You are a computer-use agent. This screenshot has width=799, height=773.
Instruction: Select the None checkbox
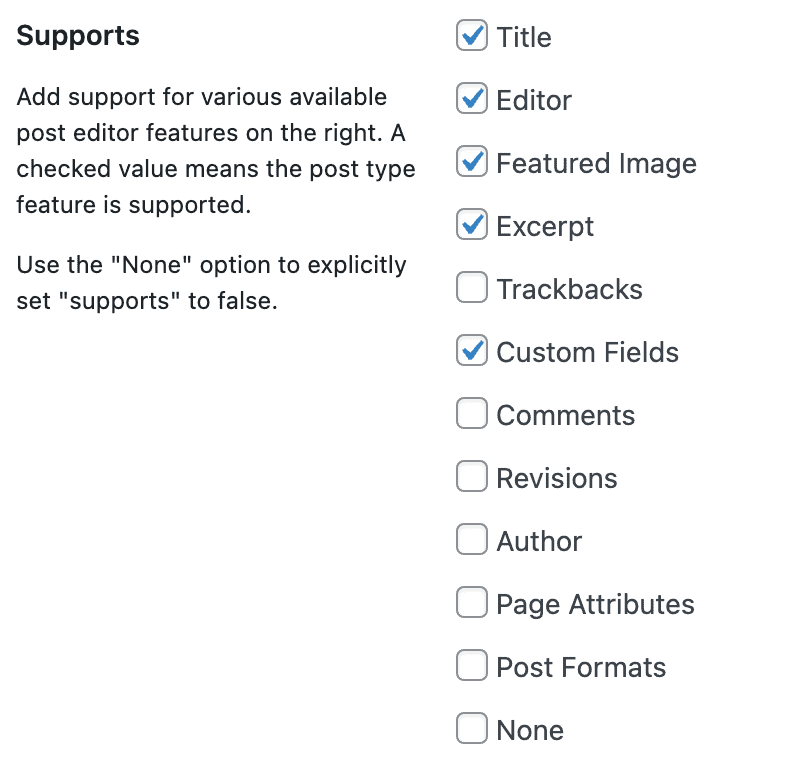tap(472, 729)
